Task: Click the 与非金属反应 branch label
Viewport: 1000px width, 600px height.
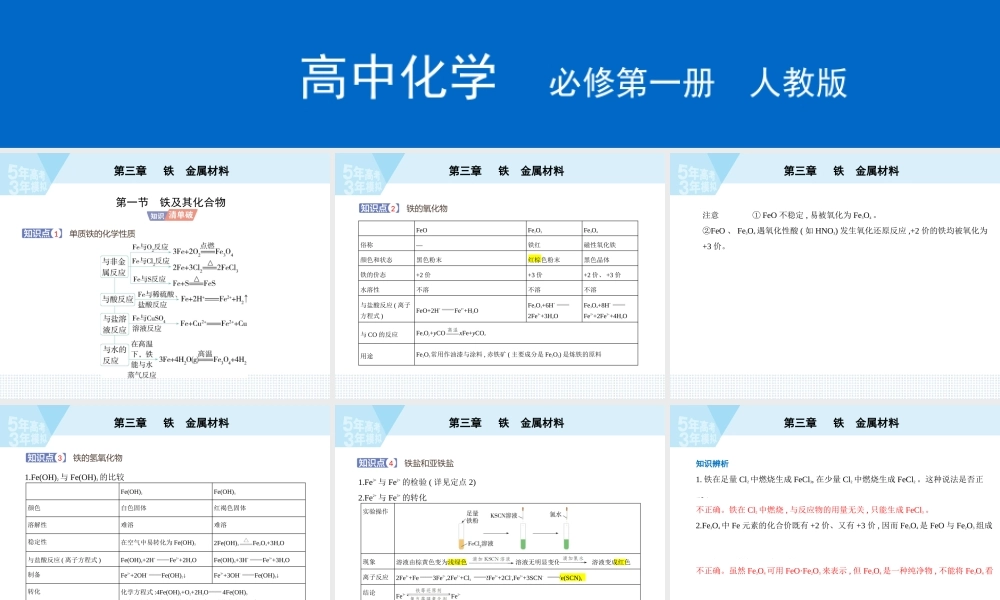Action: coord(114,267)
